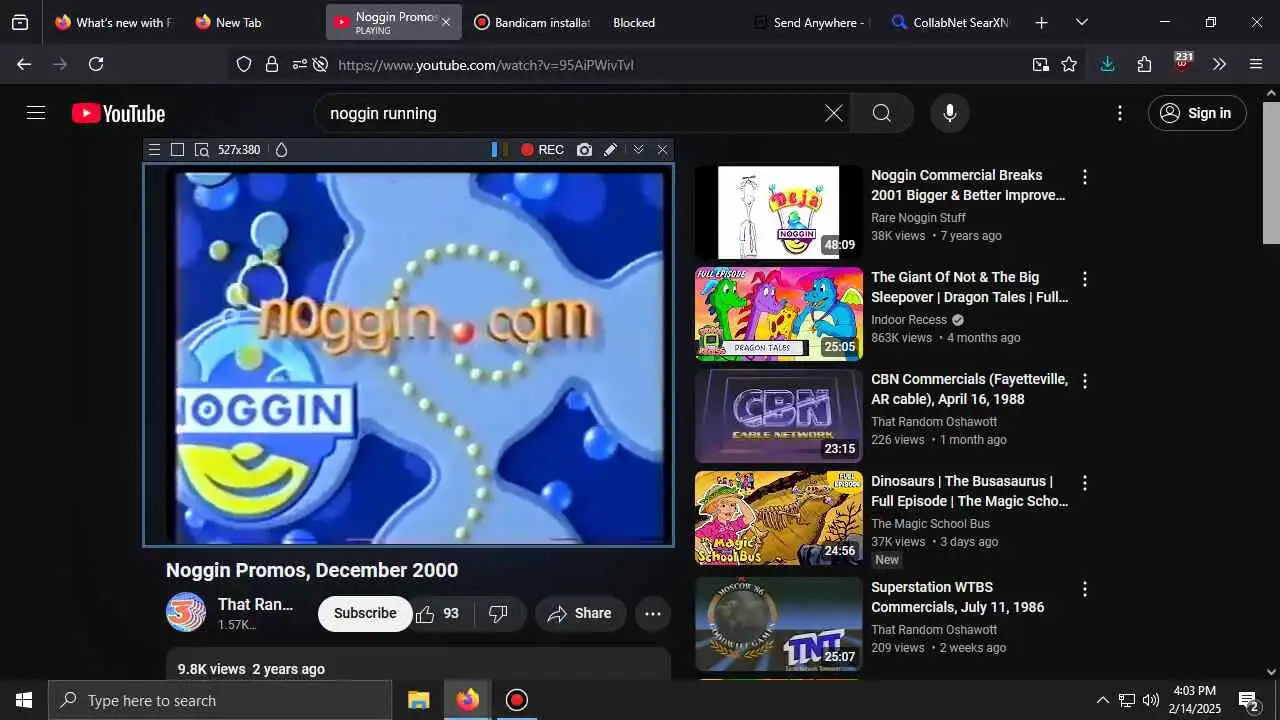Viewport: 1280px width, 720px height.
Task: Open Noggin Commercial Breaks 2001 title link
Action: (969, 185)
